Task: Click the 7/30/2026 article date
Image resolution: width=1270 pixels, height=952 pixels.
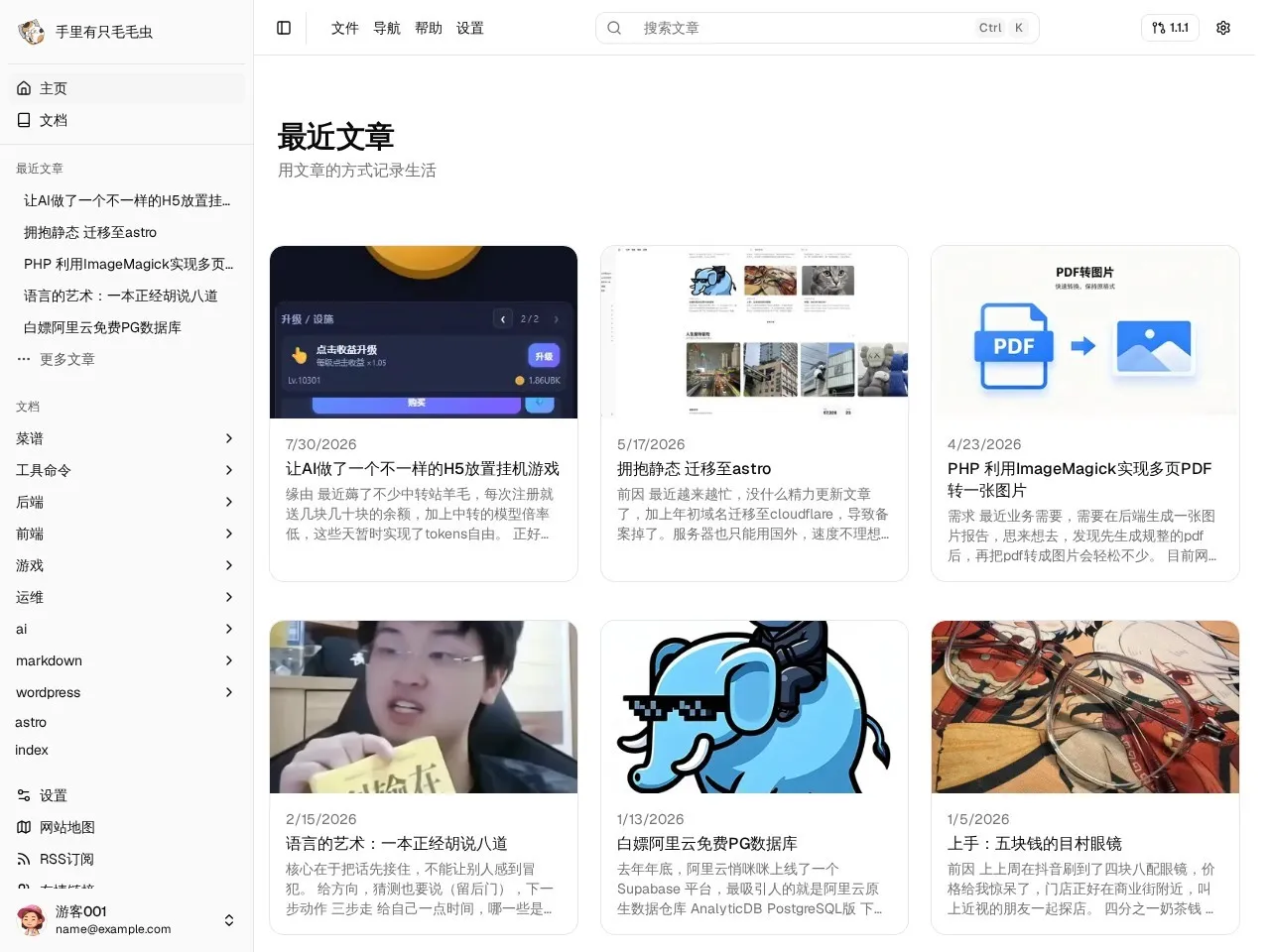Action: 320,444
